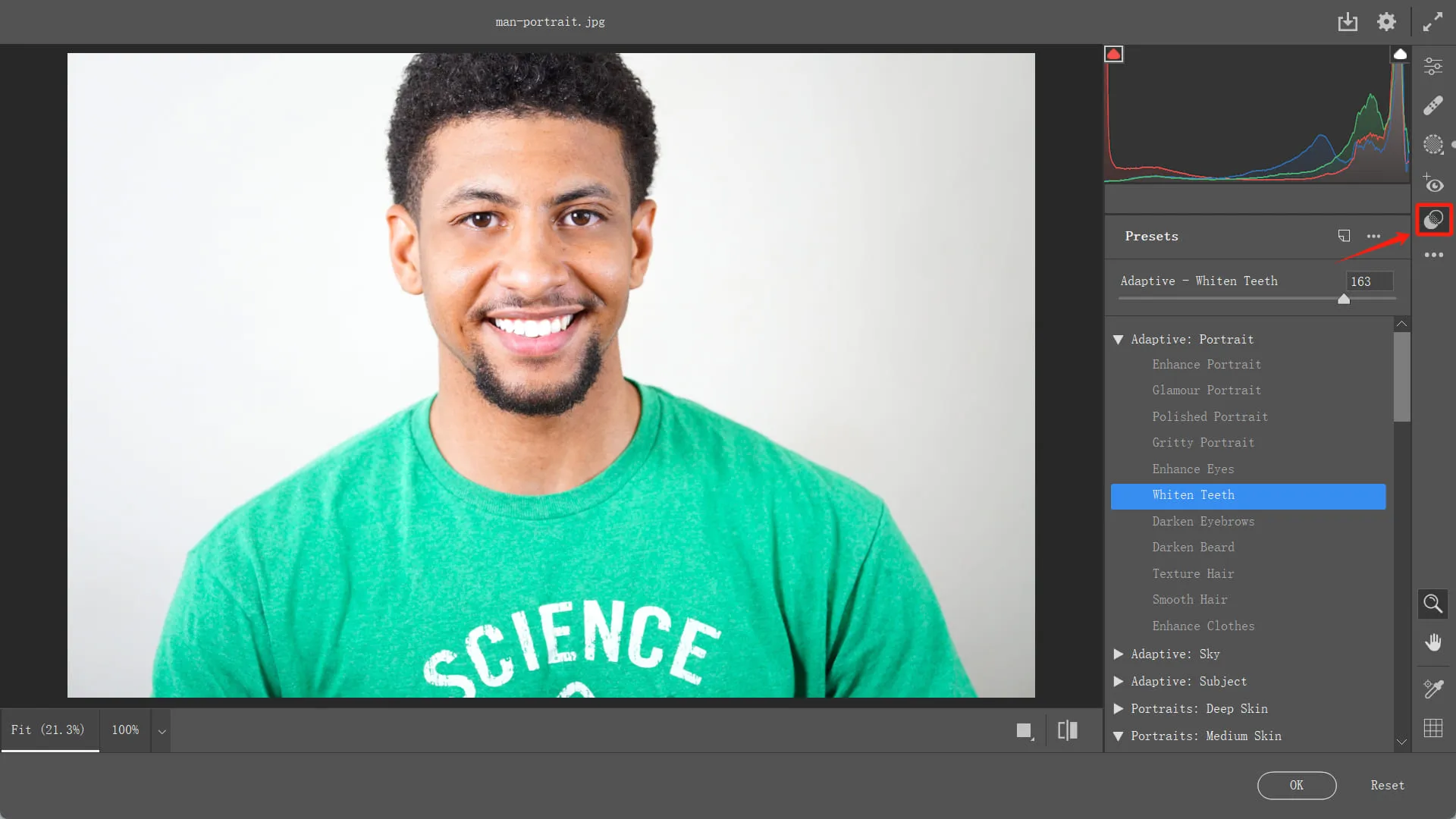Screen dimensions: 1456x819
Task: Select the Zoom magnifier tool
Action: click(x=1432, y=604)
